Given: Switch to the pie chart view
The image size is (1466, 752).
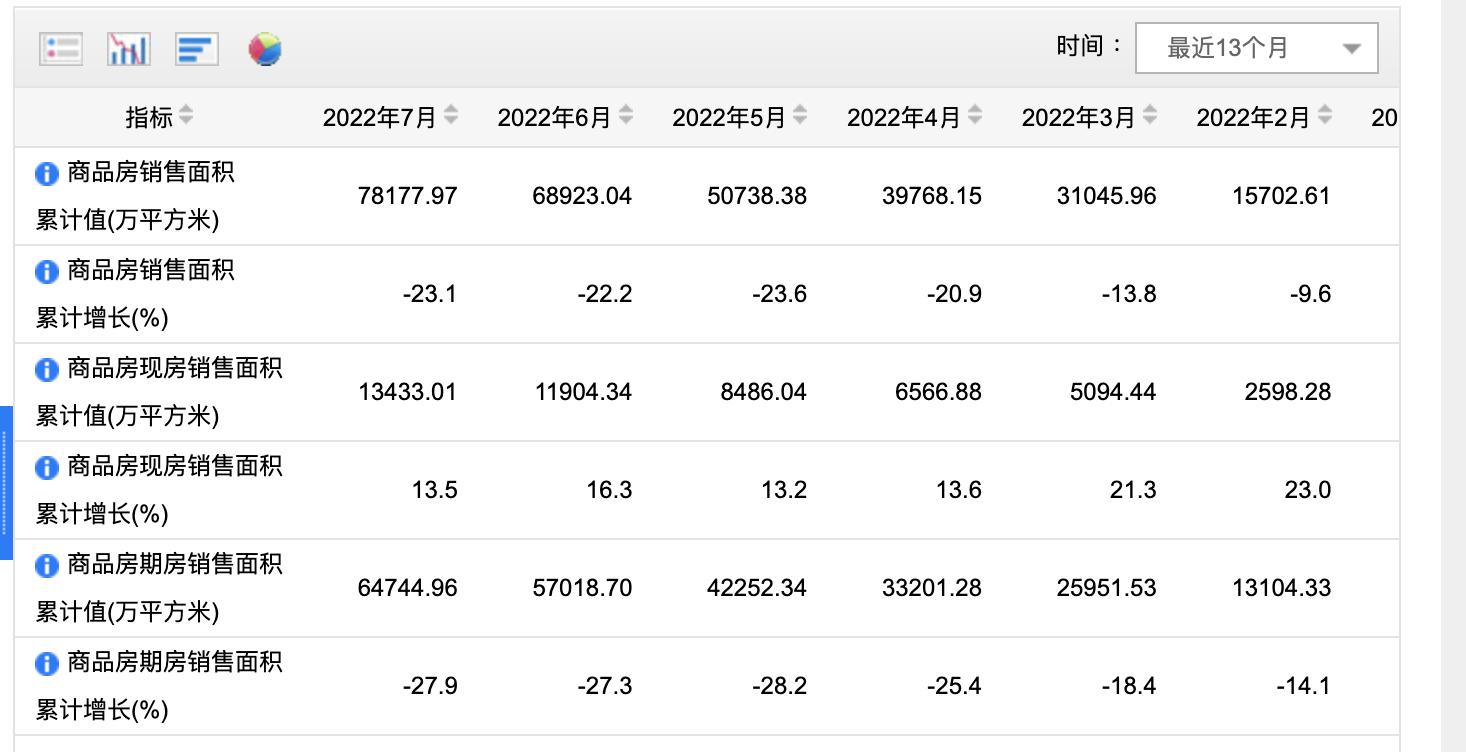Looking at the screenshot, I should [265, 47].
